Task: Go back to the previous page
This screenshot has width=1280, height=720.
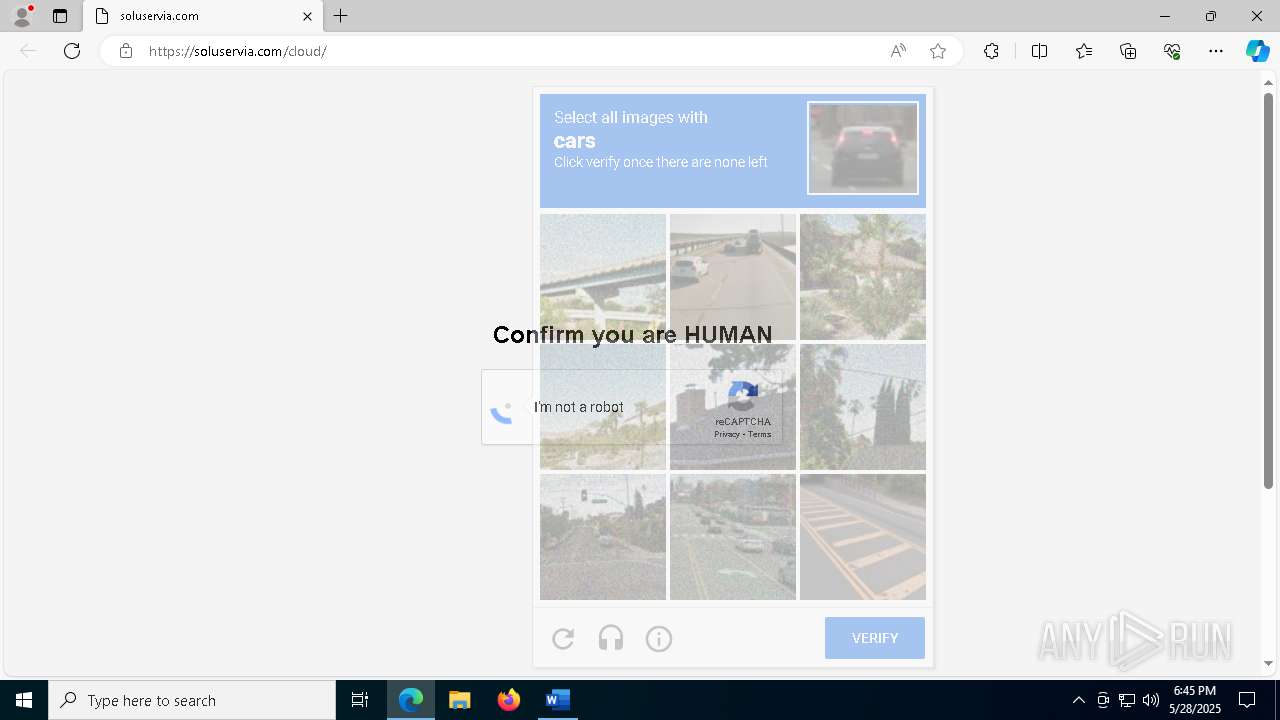Action: [x=28, y=51]
